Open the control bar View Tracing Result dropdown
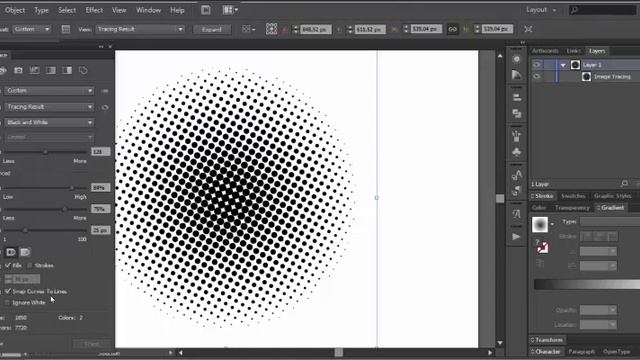640x360 pixels. tap(140, 29)
